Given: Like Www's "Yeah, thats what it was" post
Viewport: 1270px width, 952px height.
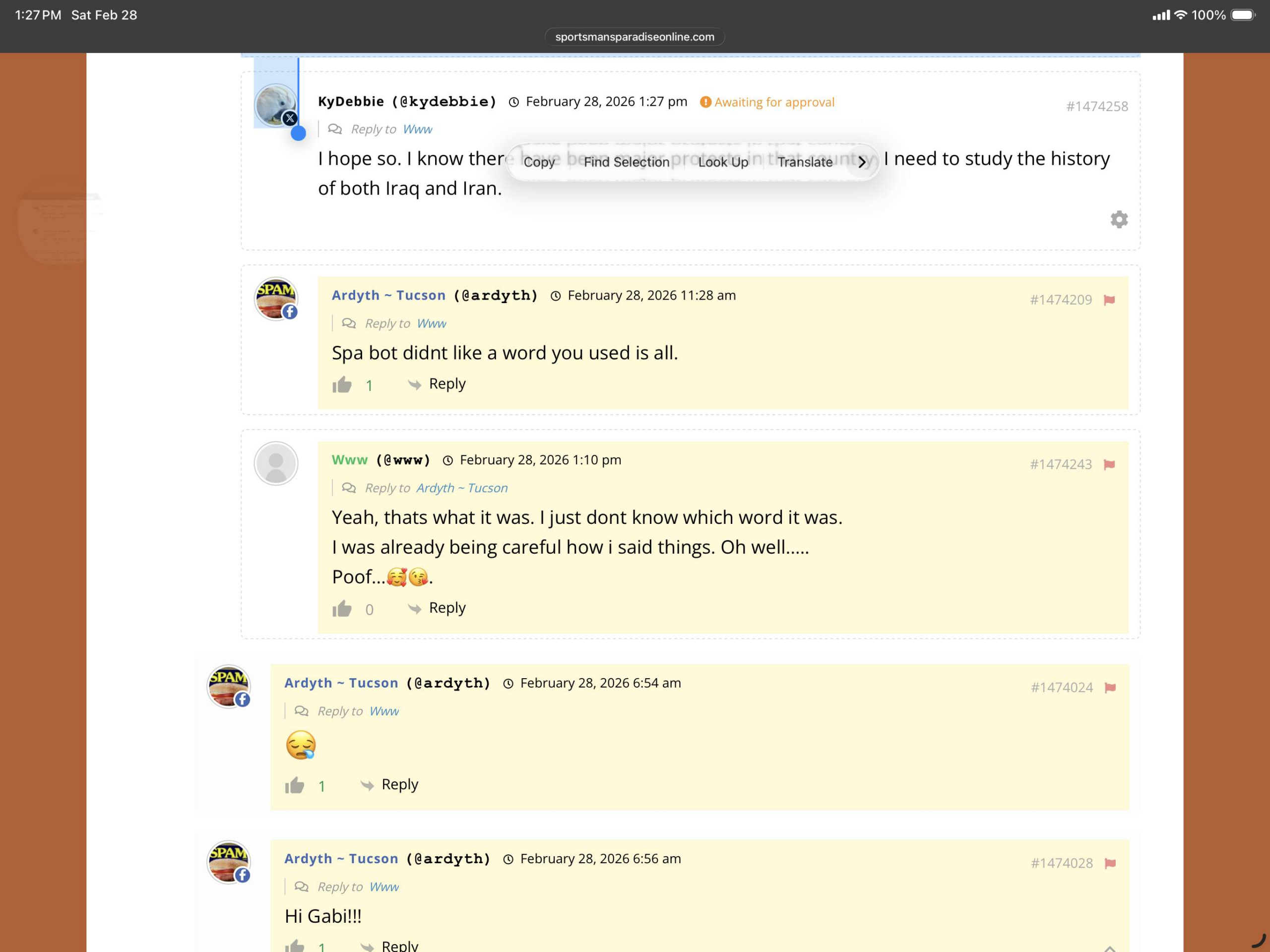Looking at the screenshot, I should pos(342,608).
